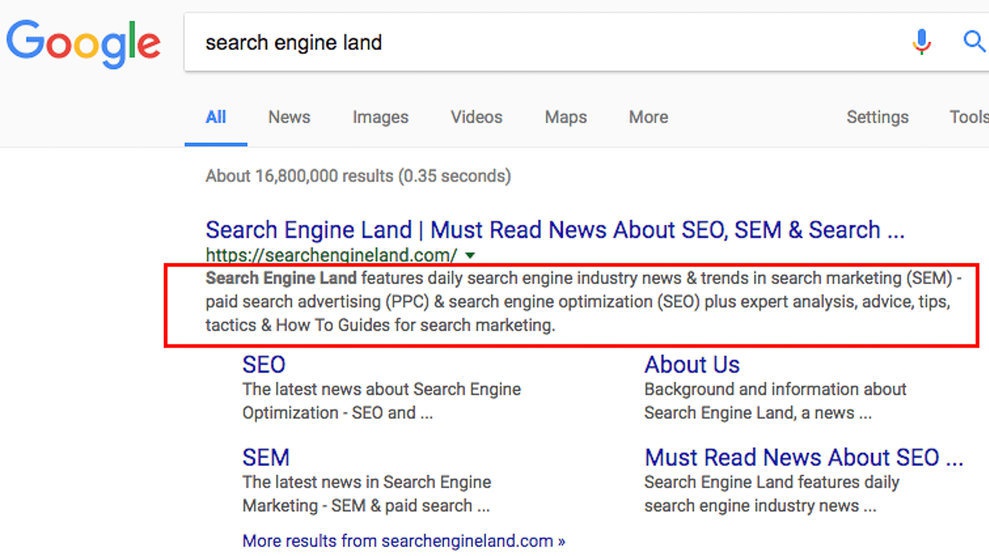Open the Search Engine Land main result title
Image resolution: width=989 pixels, height=556 pixels.
554,230
